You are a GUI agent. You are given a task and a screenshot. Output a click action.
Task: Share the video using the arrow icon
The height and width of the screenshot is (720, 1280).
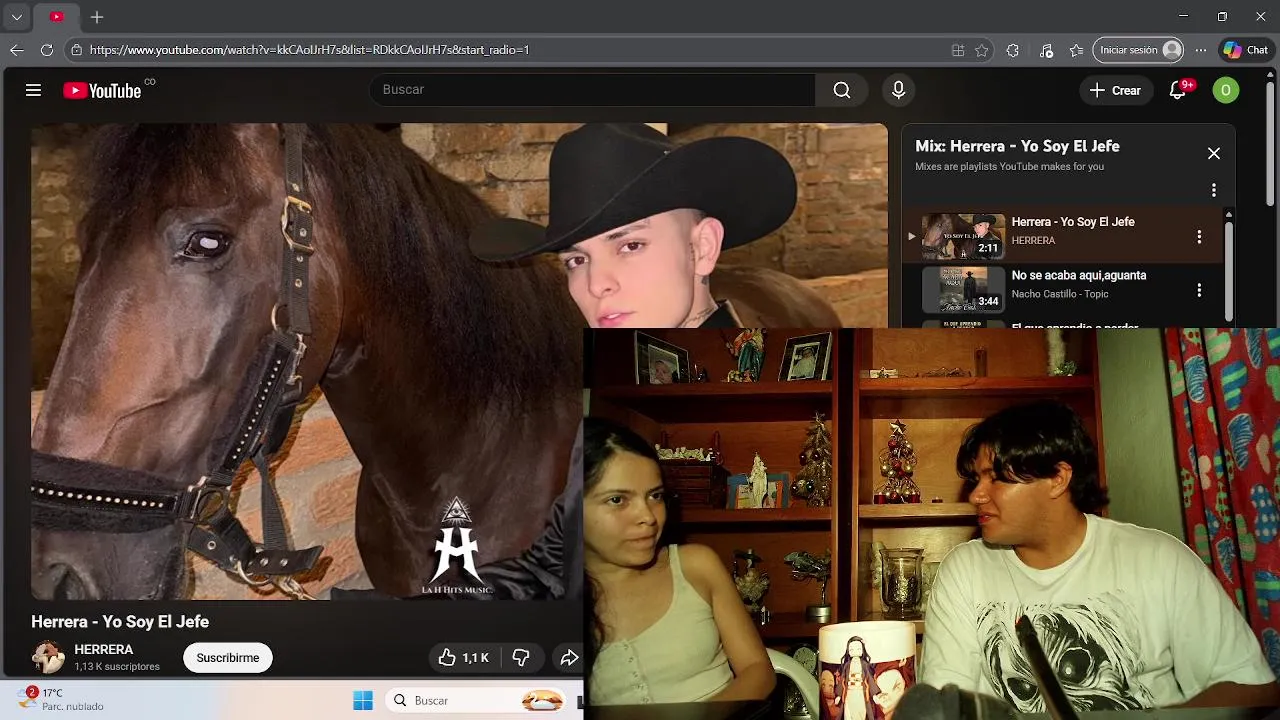click(x=569, y=658)
